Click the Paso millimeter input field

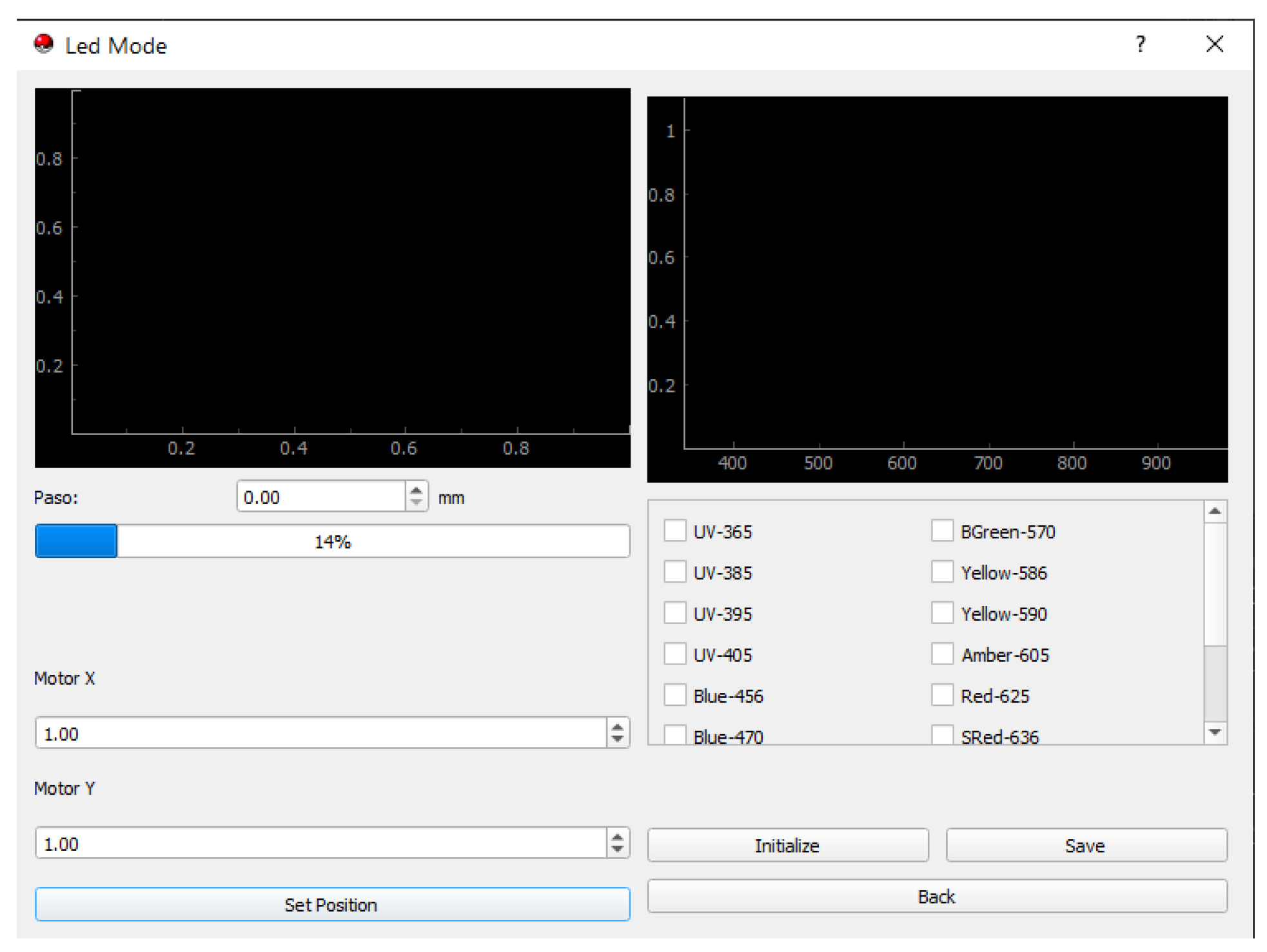[x=320, y=497]
